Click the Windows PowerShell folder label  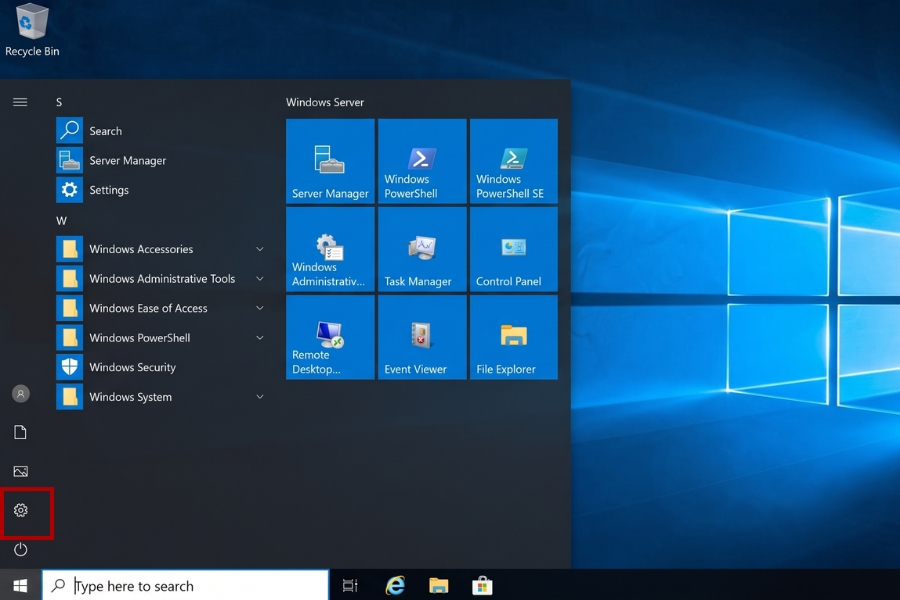click(x=139, y=338)
